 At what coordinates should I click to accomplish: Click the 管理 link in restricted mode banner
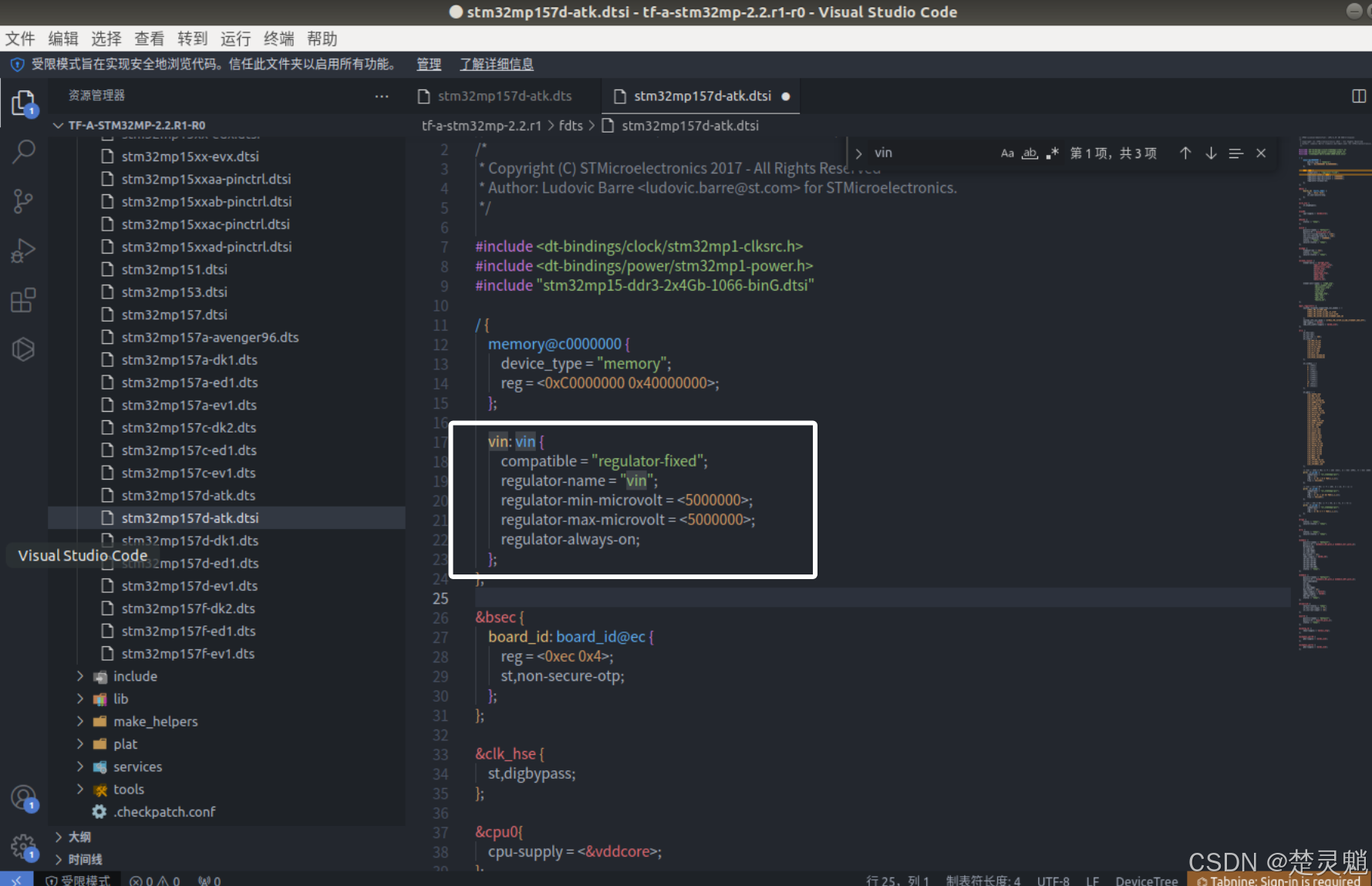click(429, 64)
